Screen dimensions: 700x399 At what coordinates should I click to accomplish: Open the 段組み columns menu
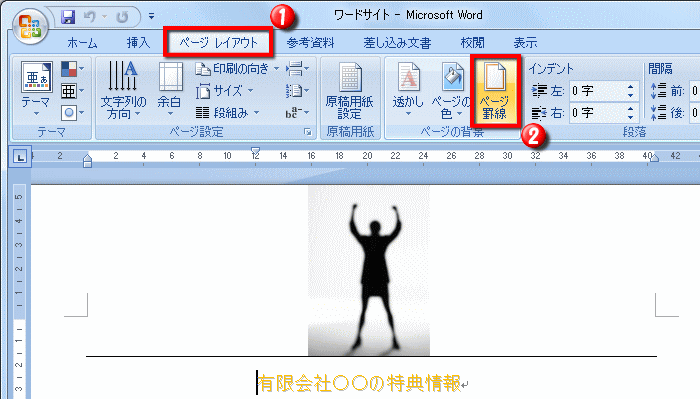[x=228, y=112]
